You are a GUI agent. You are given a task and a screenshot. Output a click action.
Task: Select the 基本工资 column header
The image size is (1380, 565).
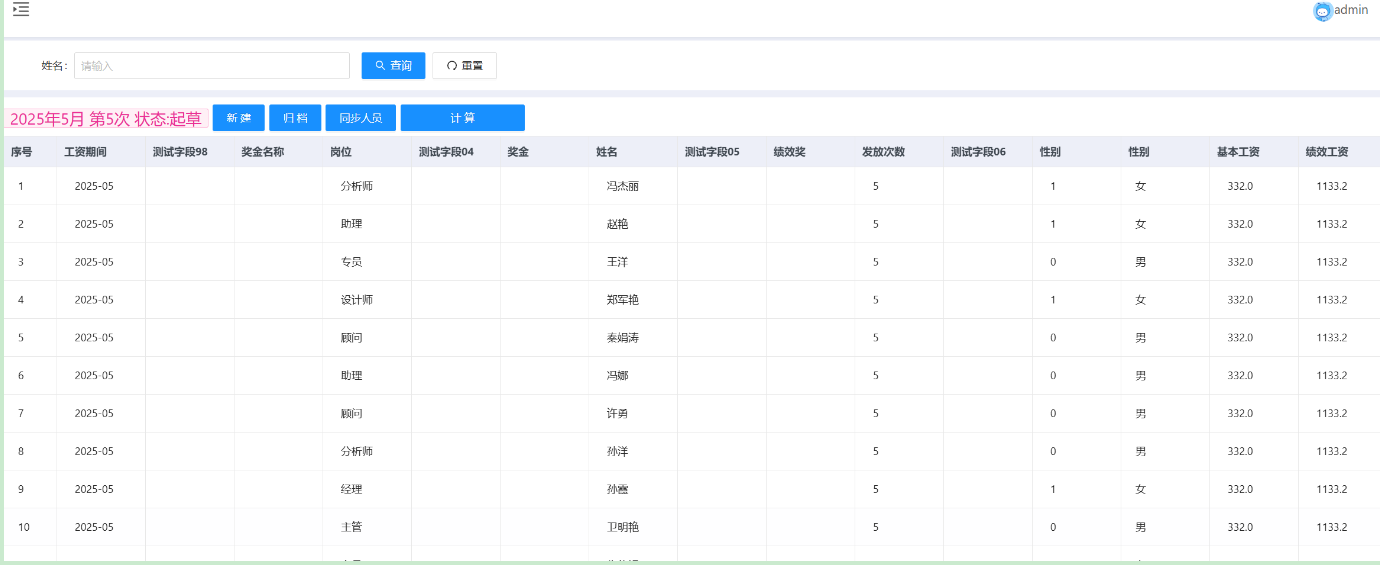click(1238, 152)
